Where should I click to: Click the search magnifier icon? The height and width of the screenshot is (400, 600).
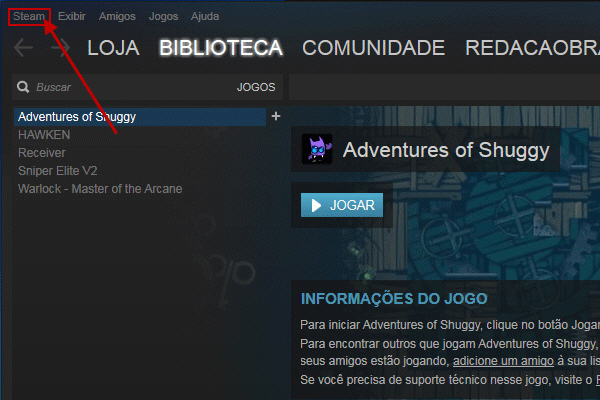[23, 87]
